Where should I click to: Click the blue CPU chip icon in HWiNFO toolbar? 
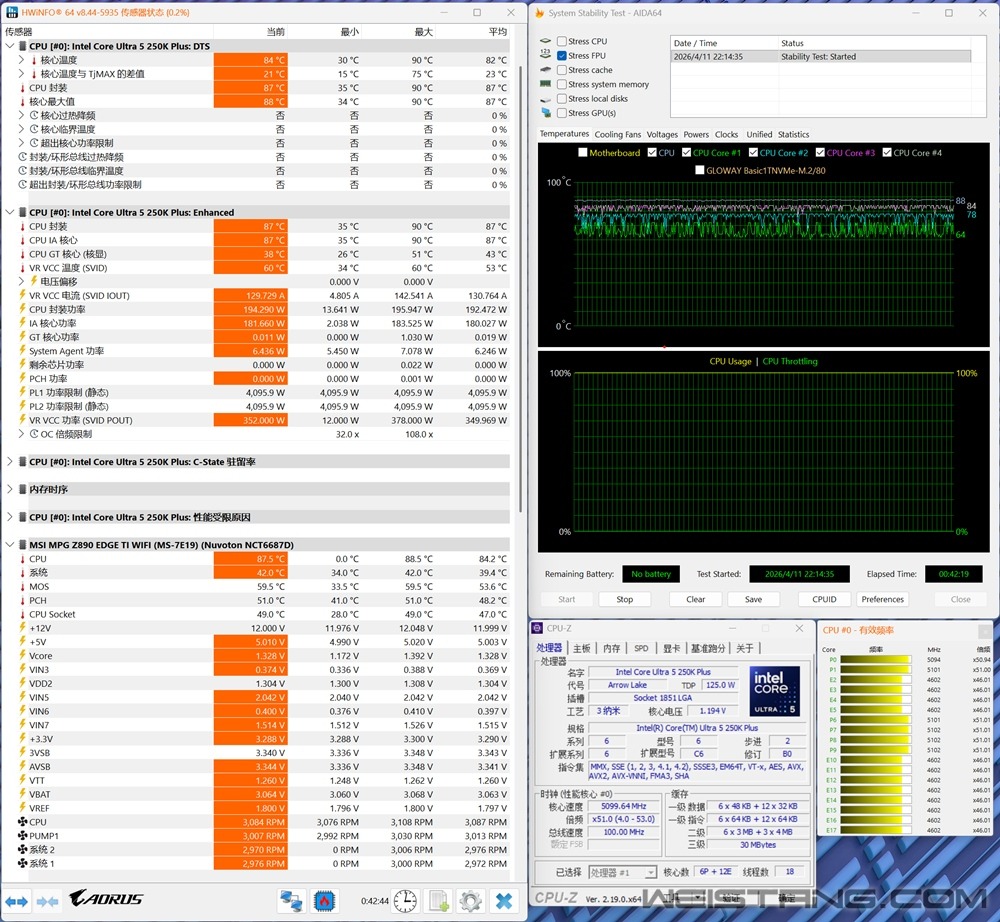click(x=325, y=901)
